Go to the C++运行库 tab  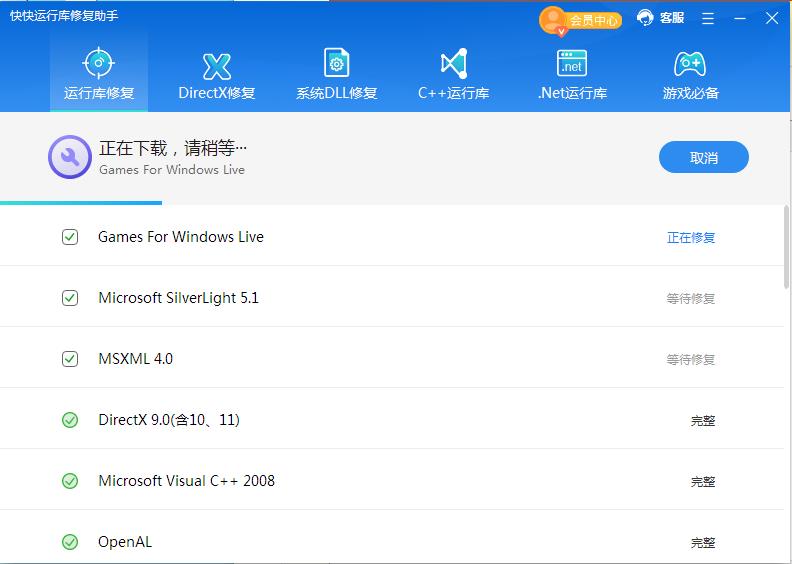tap(454, 73)
